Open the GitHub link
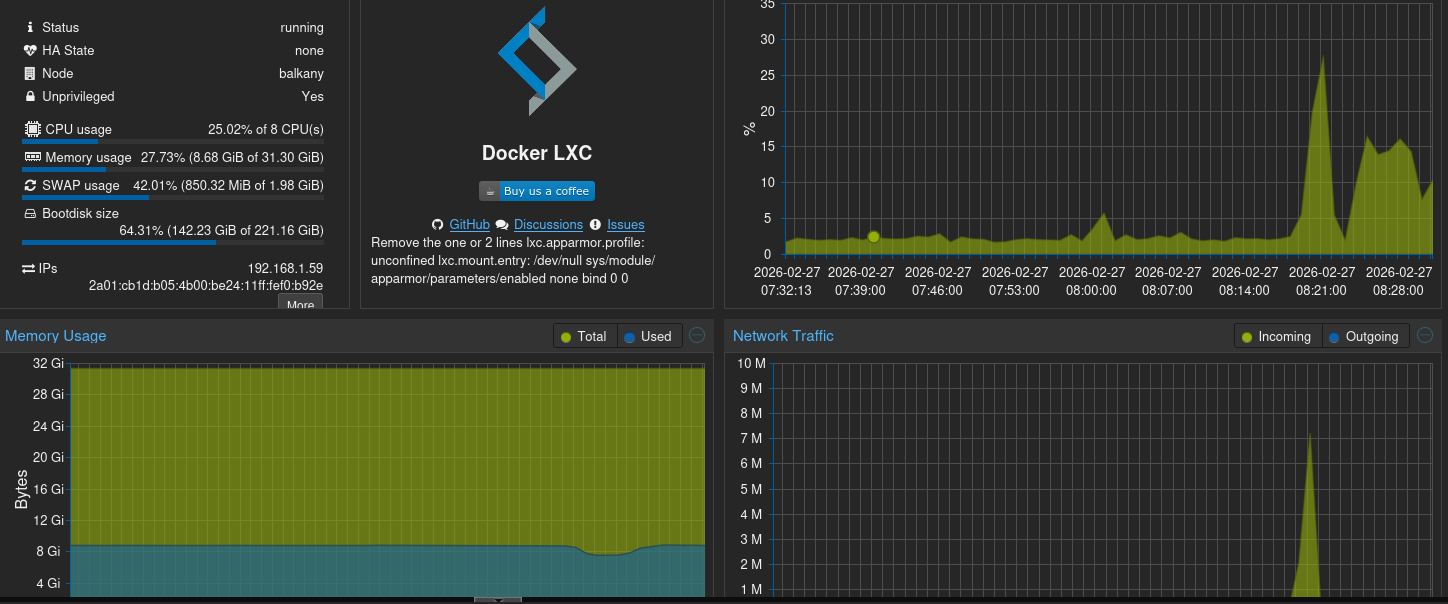This screenshot has height=604, width=1448. coord(469,225)
